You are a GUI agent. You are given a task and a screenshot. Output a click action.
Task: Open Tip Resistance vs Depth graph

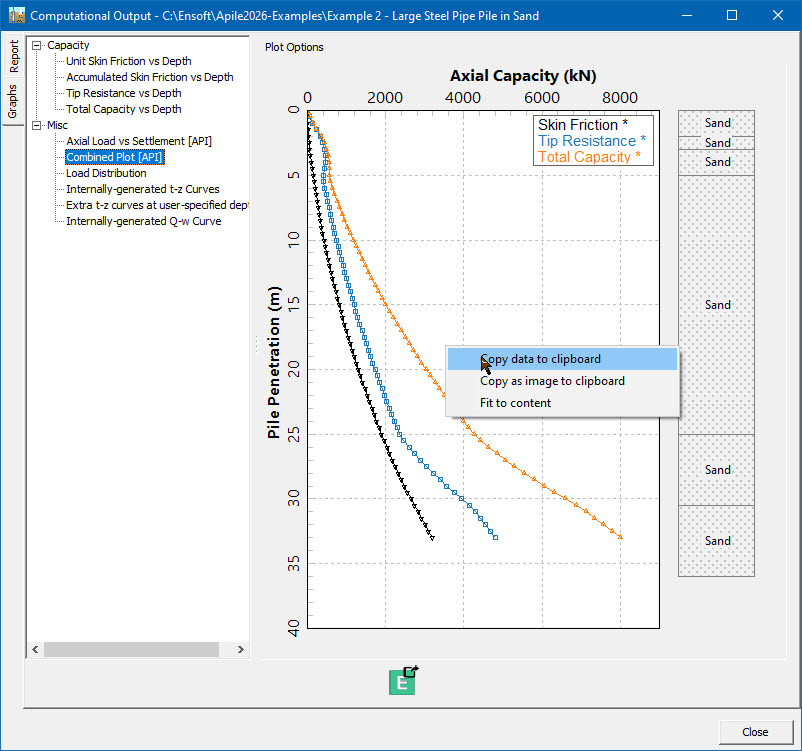123,93
